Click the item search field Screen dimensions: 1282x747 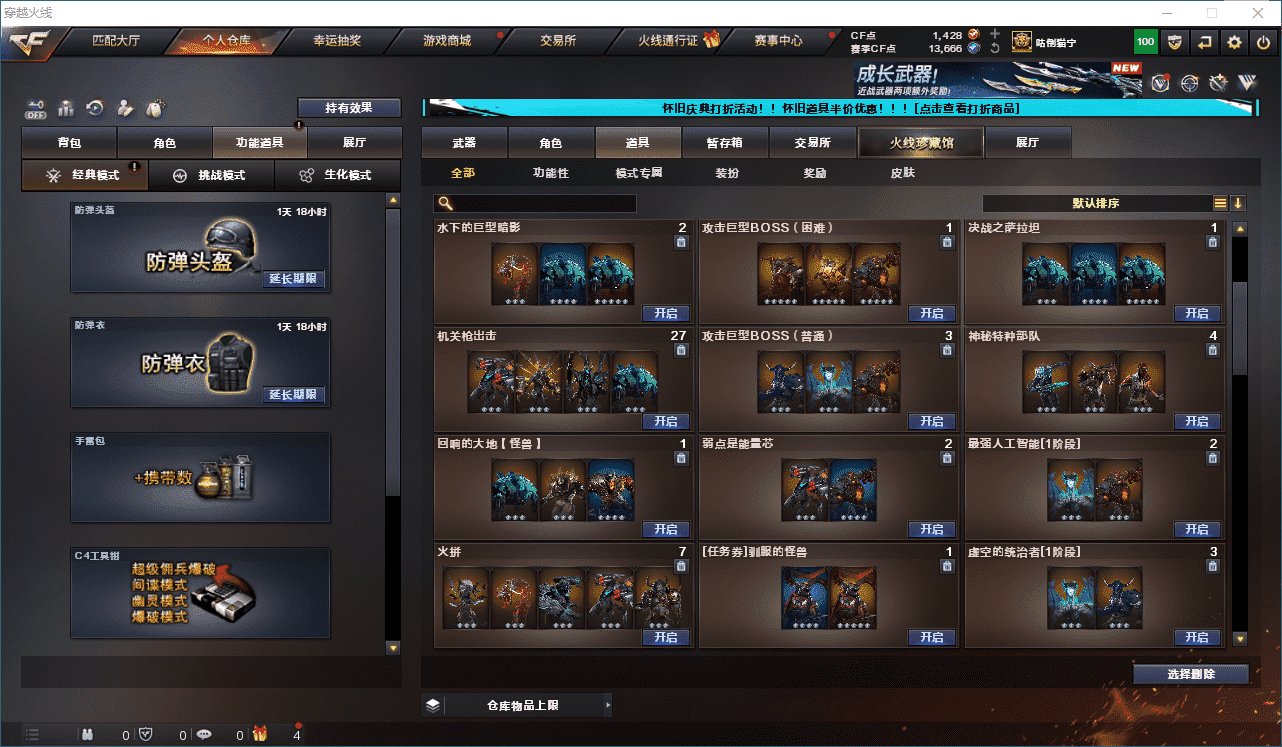[x=535, y=203]
